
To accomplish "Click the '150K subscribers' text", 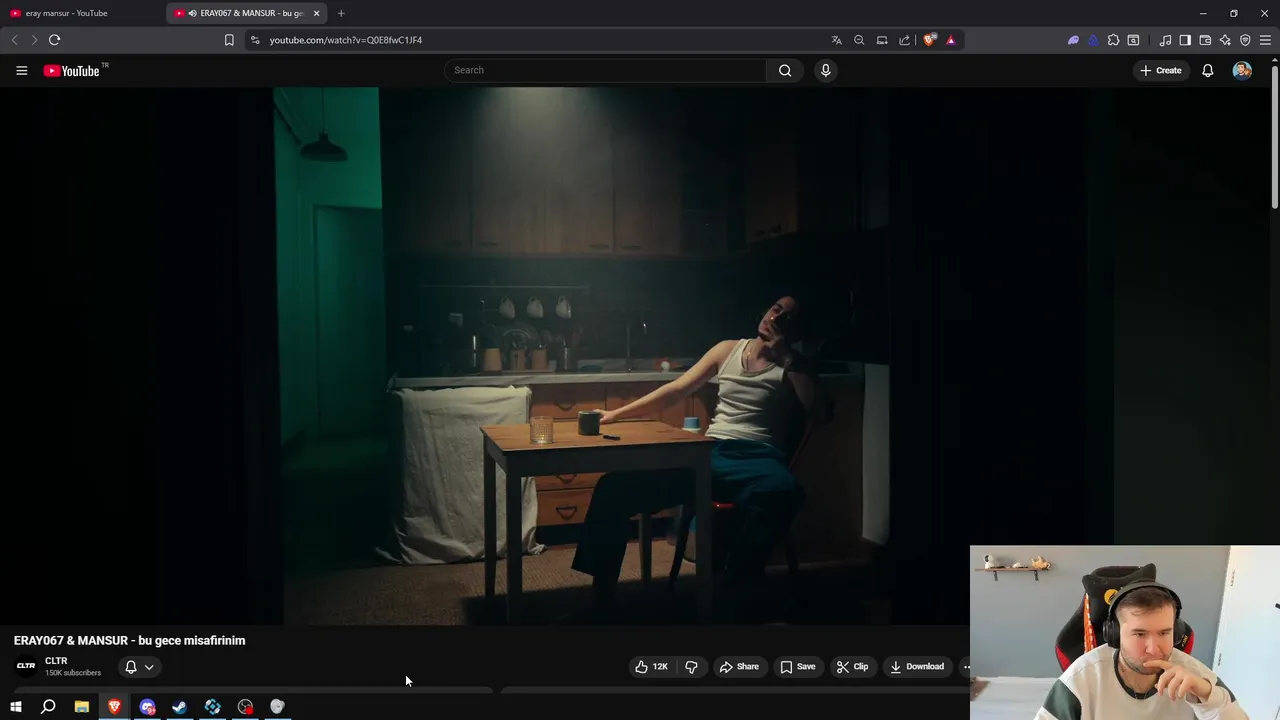I will click(x=73, y=673).
